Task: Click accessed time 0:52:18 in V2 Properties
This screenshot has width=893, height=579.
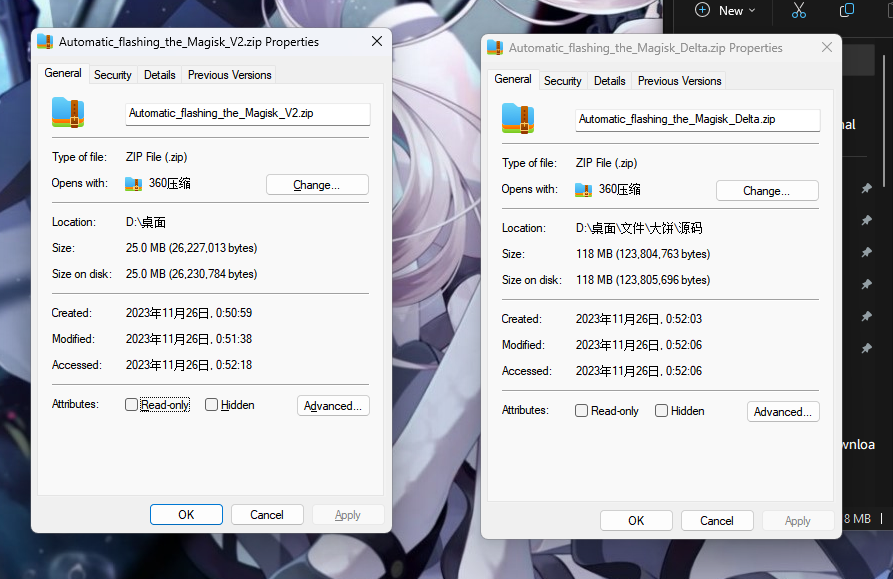Action: click(x=189, y=366)
